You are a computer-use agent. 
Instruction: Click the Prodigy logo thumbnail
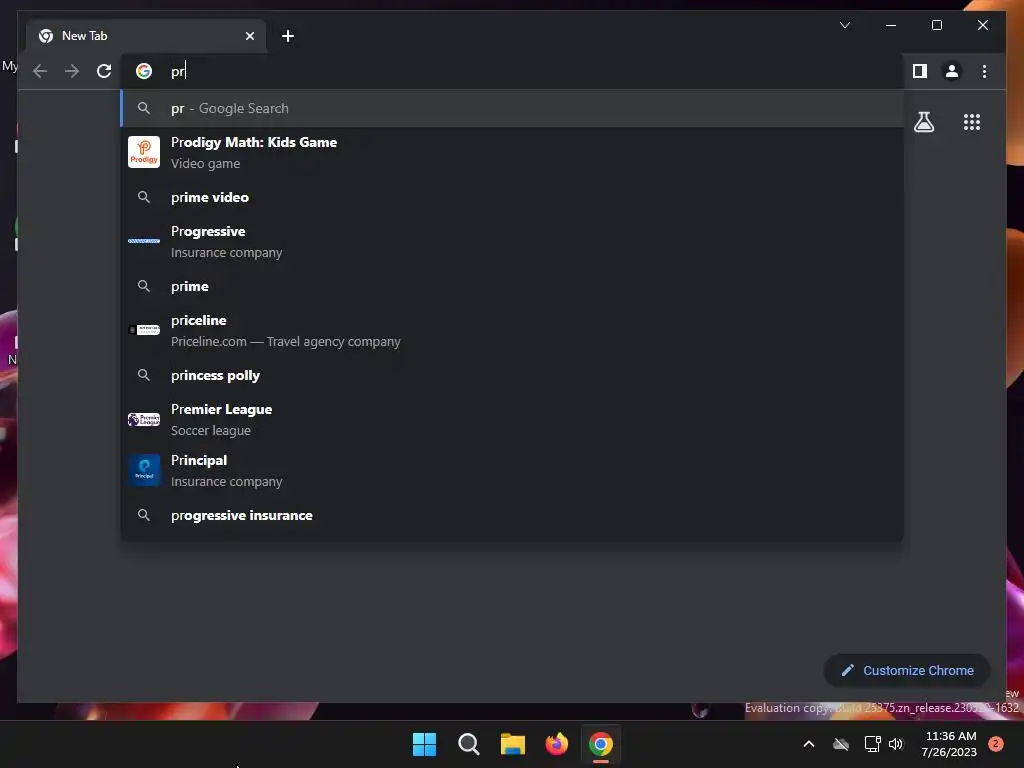144,152
